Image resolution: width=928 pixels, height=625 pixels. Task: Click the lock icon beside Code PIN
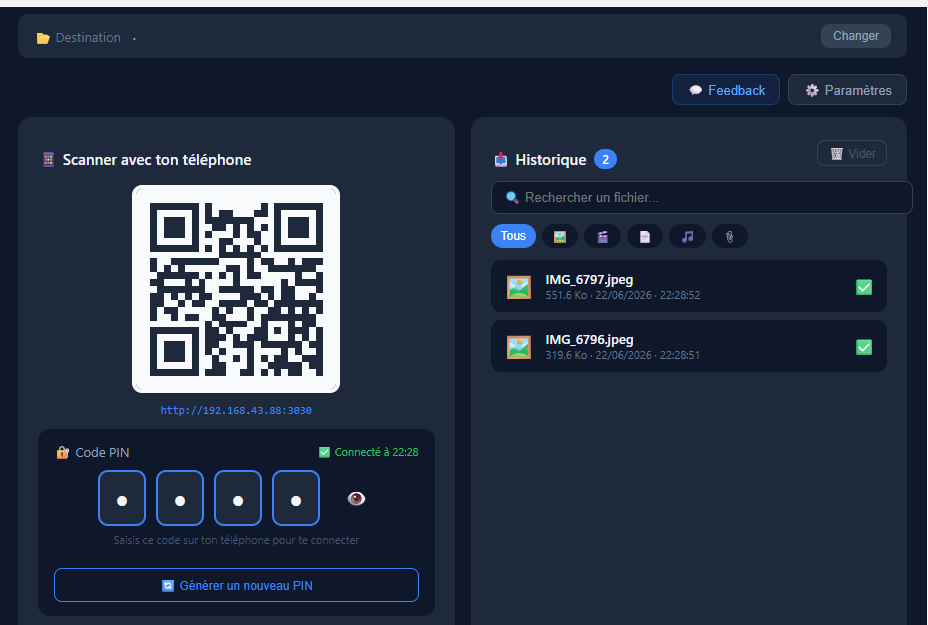coord(62,452)
